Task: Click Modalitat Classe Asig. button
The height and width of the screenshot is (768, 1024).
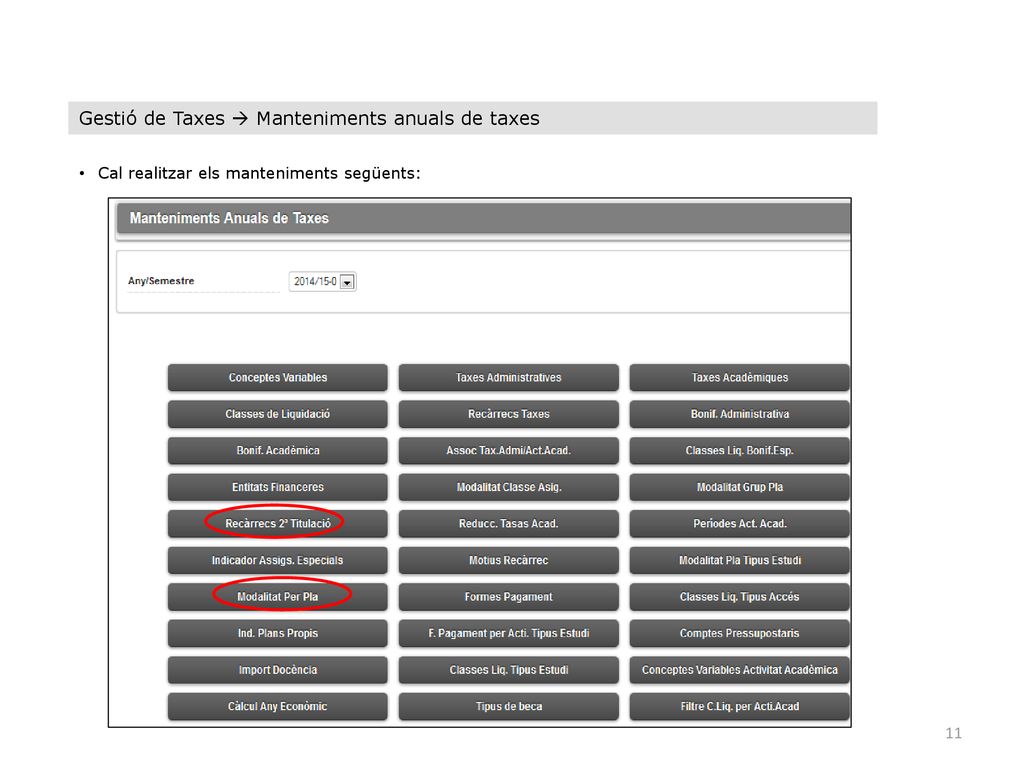Action: point(509,487)
